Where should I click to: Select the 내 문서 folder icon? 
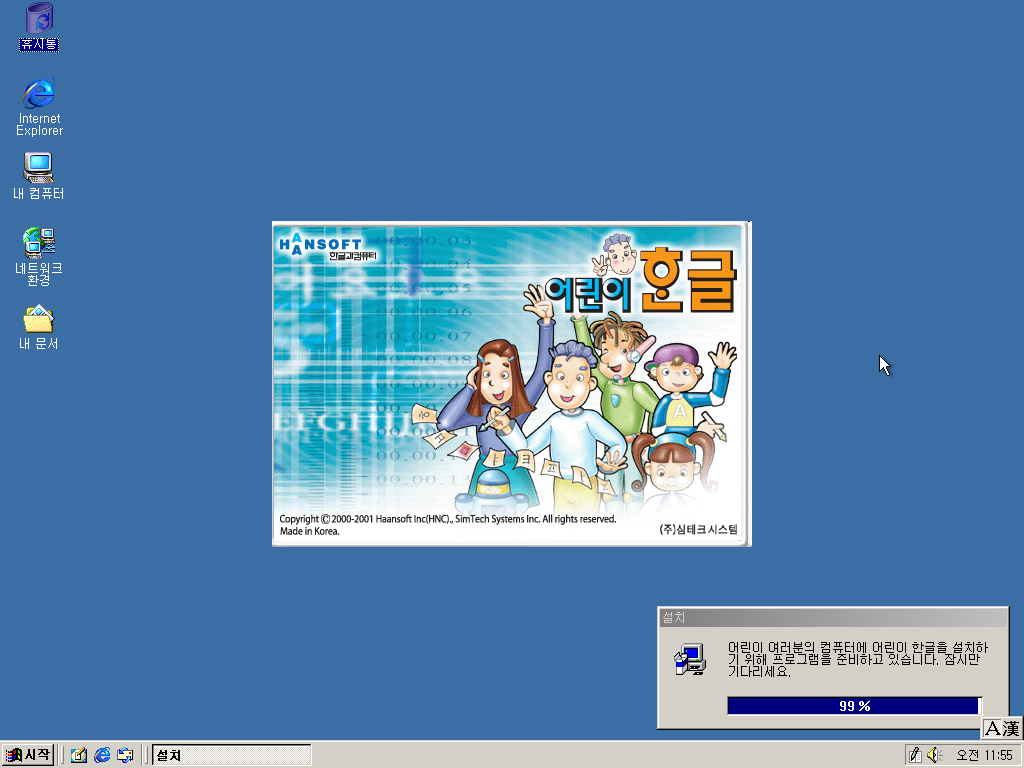pyautogui.click(x=39, y=327)
